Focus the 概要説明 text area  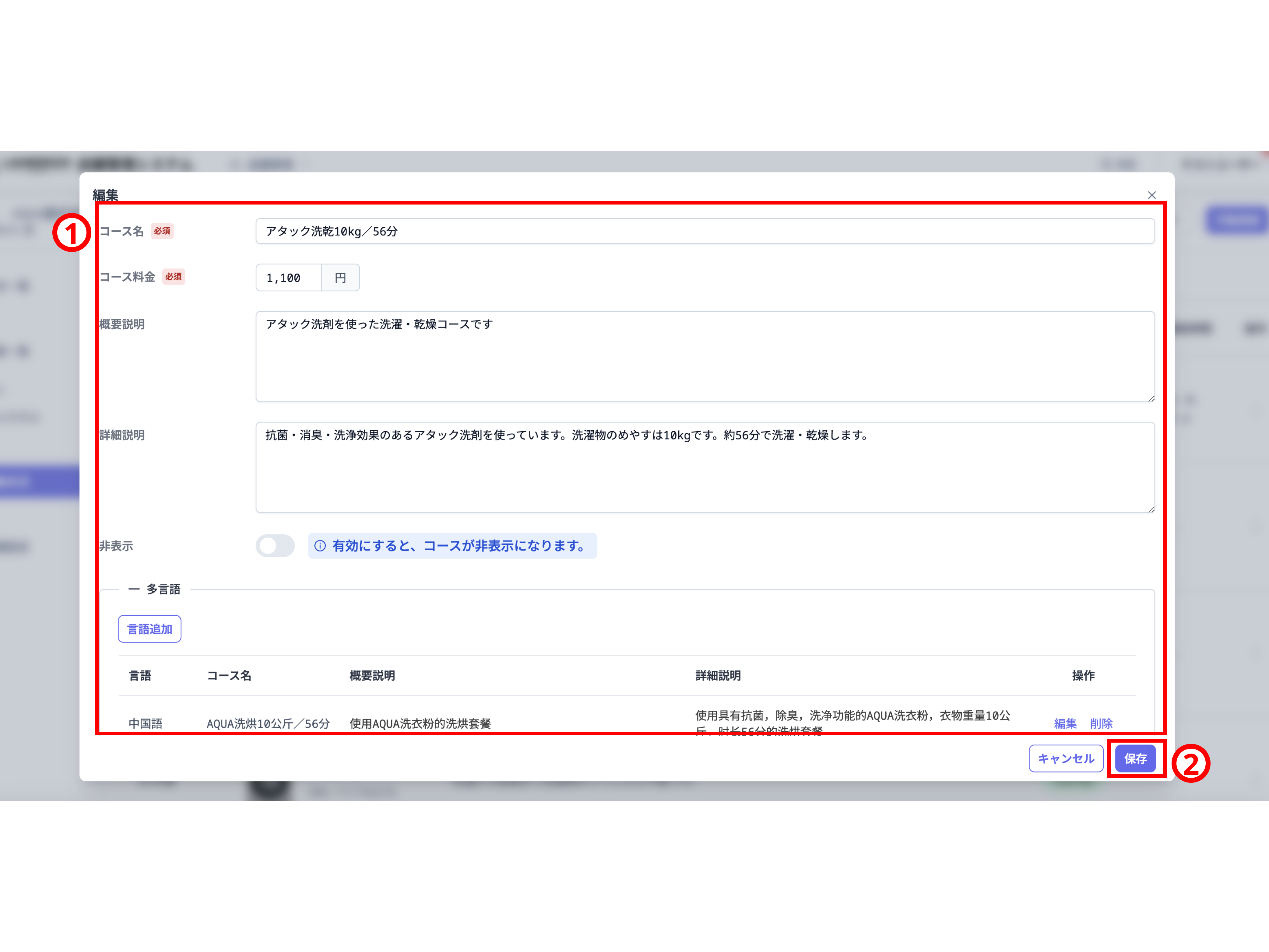pos(705,357)
